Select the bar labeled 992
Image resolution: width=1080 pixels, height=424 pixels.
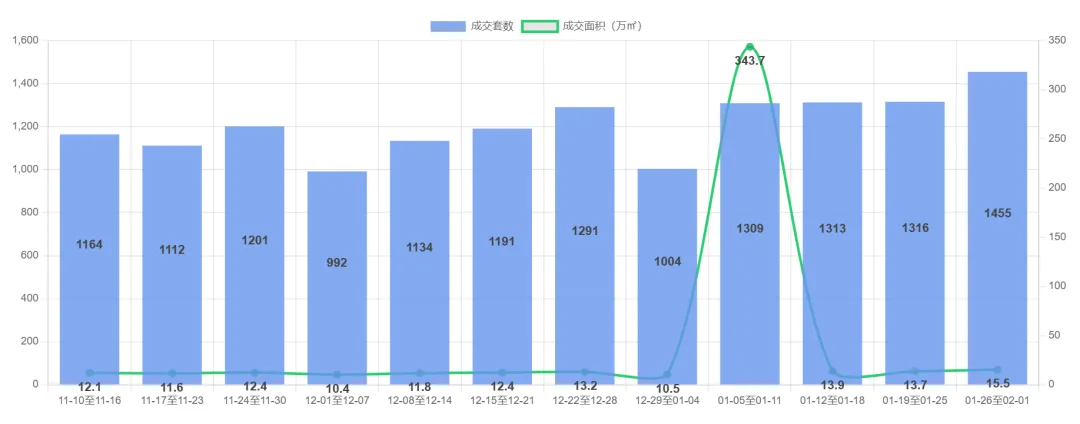click(x=338, y=278)
